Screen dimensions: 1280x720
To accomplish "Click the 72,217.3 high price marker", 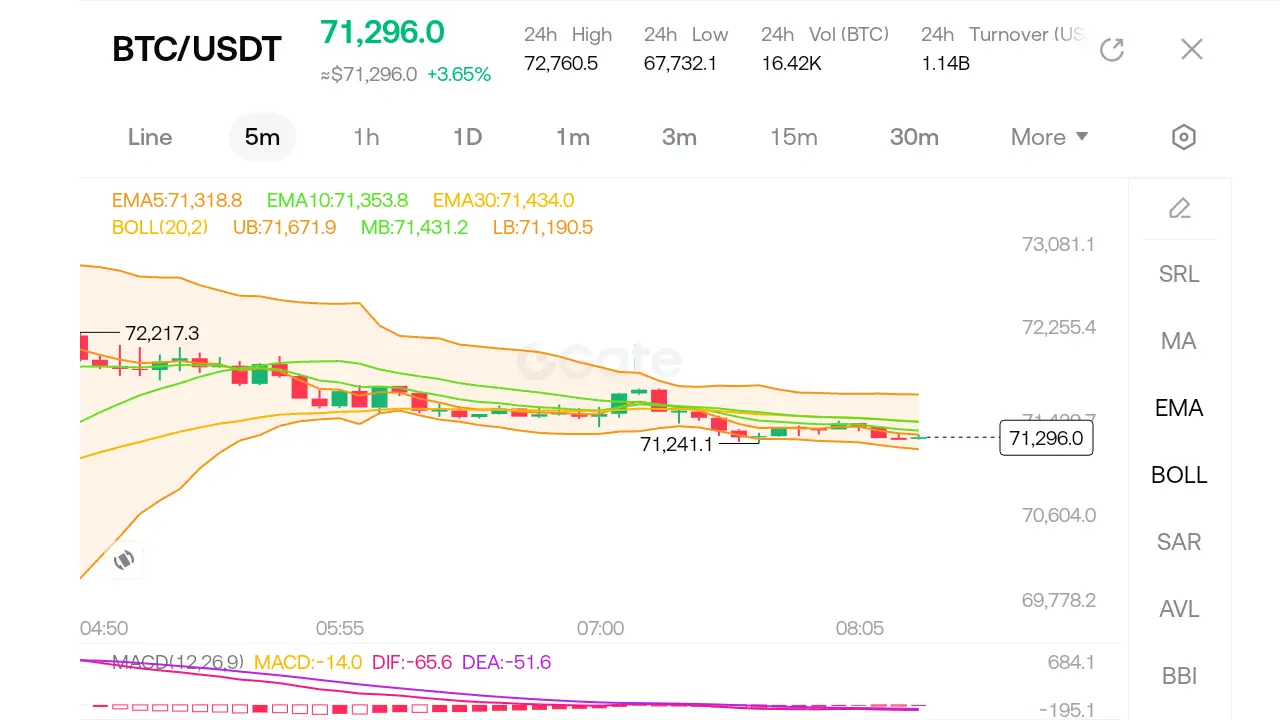I will [x=162, y=333].
